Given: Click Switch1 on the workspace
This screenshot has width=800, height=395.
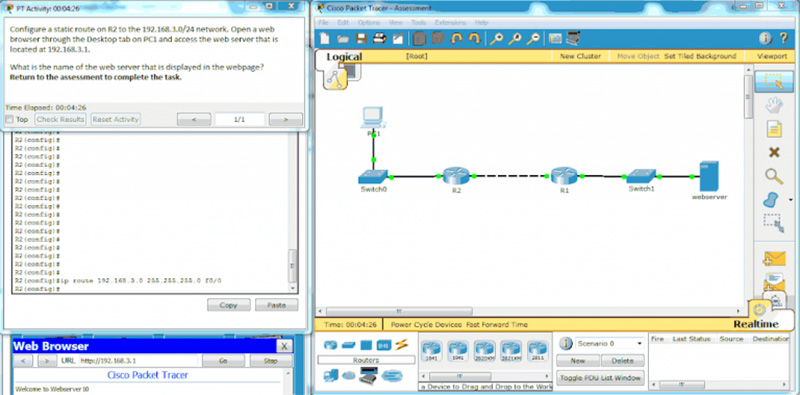Looking at the screenshot, I should coord(641,177).
